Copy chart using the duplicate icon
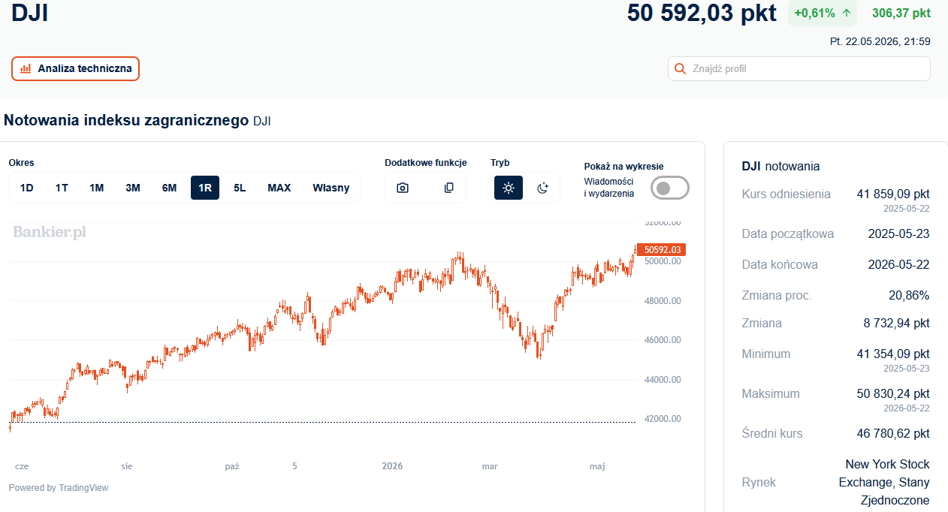The width and height of the screenshot is (948, 512). pyautogui.click(x=449, y=188)
